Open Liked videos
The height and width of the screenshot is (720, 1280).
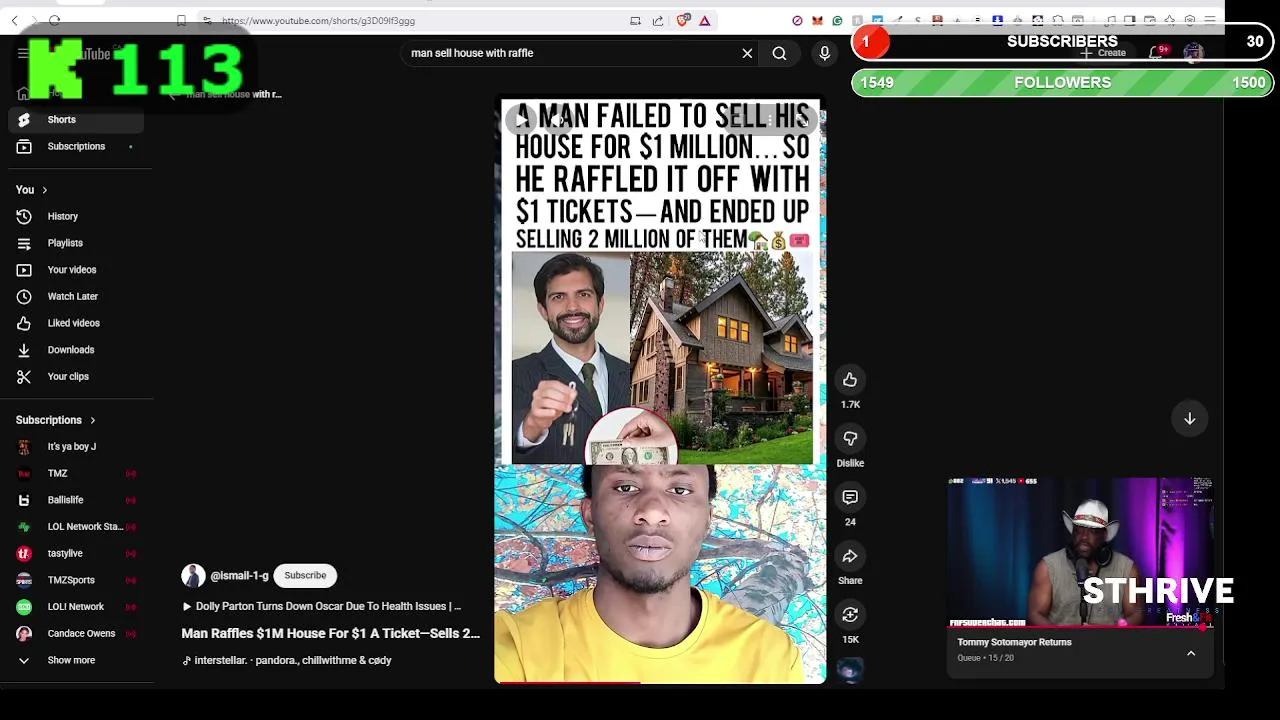pos(76,323)
